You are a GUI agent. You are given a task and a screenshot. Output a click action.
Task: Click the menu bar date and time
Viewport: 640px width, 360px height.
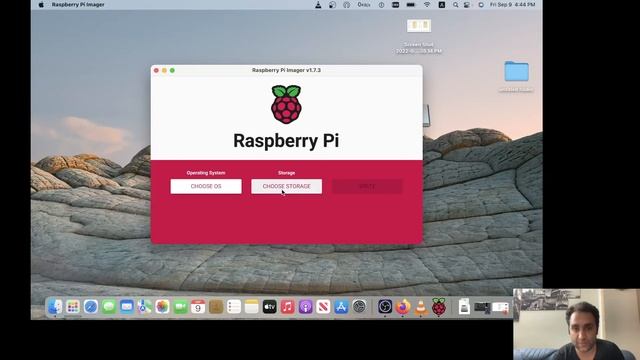point(512,4)
